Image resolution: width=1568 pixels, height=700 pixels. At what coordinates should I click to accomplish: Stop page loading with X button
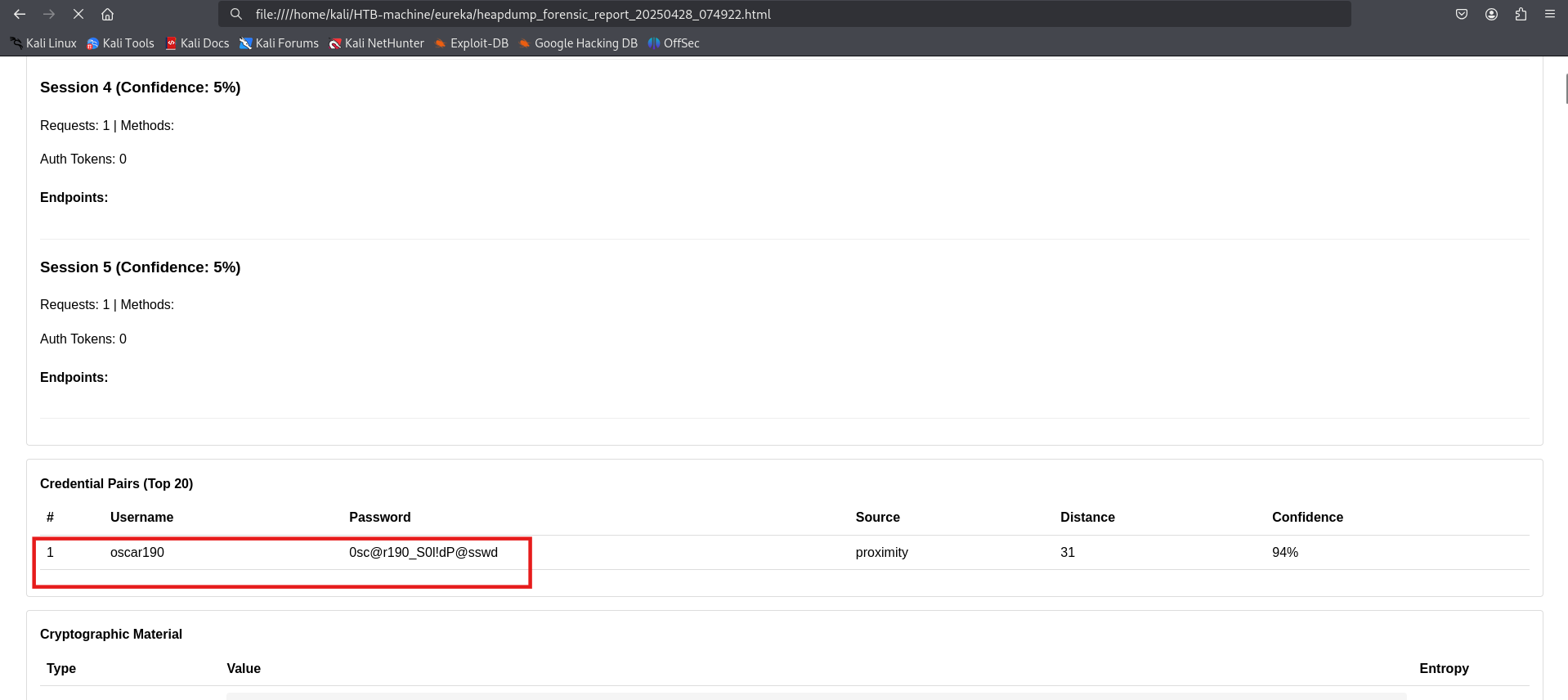(78, 14)
